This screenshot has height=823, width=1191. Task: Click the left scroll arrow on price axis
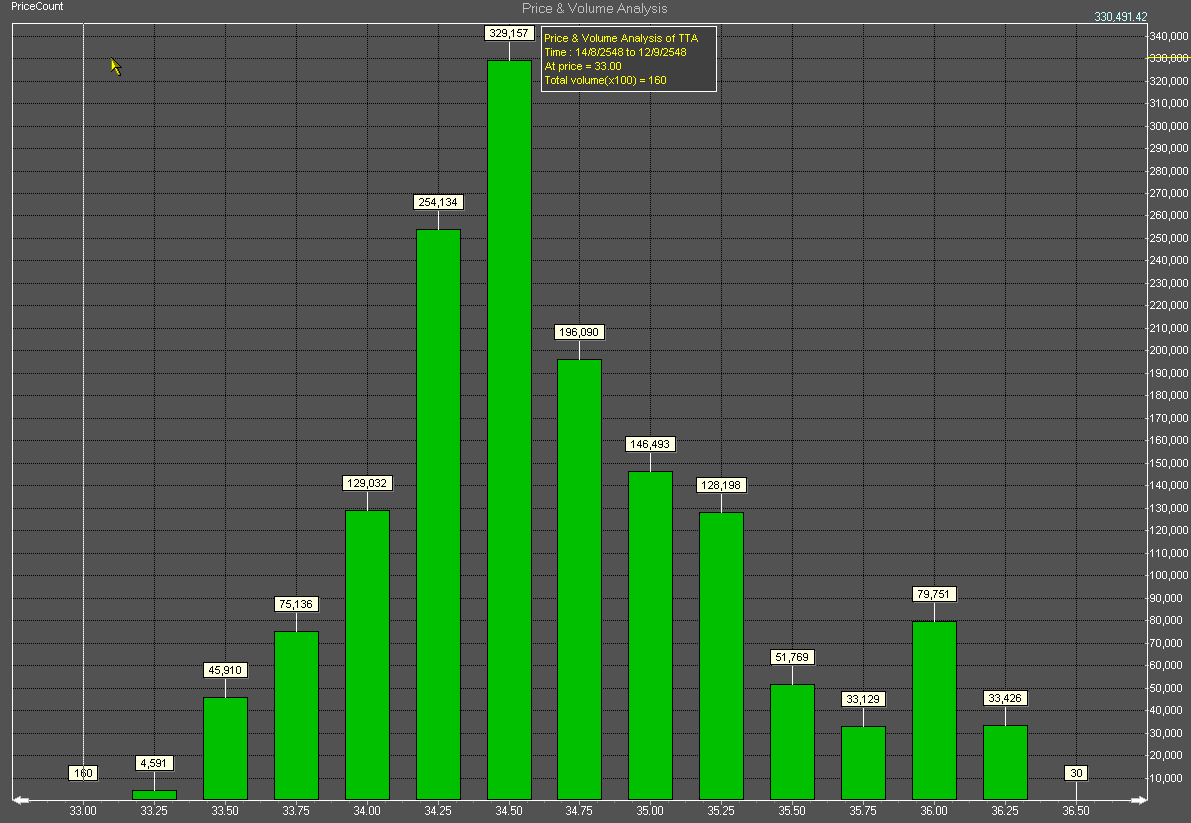click(21, 799)
